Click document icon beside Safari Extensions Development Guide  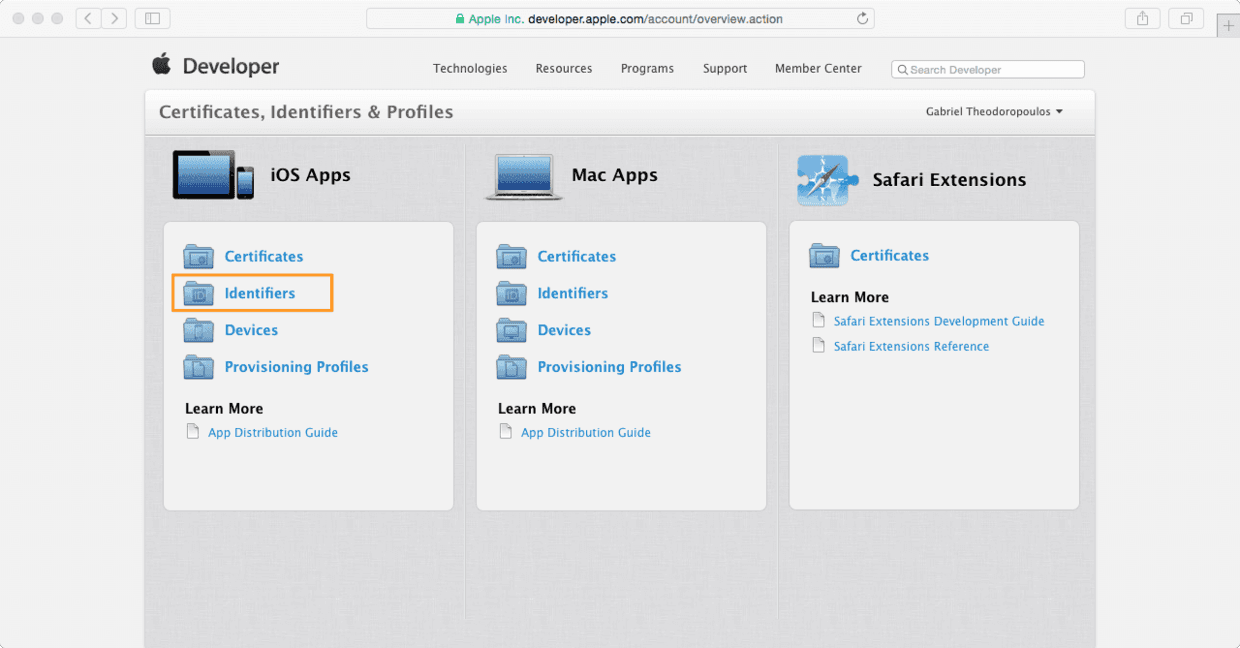(819, 321)
